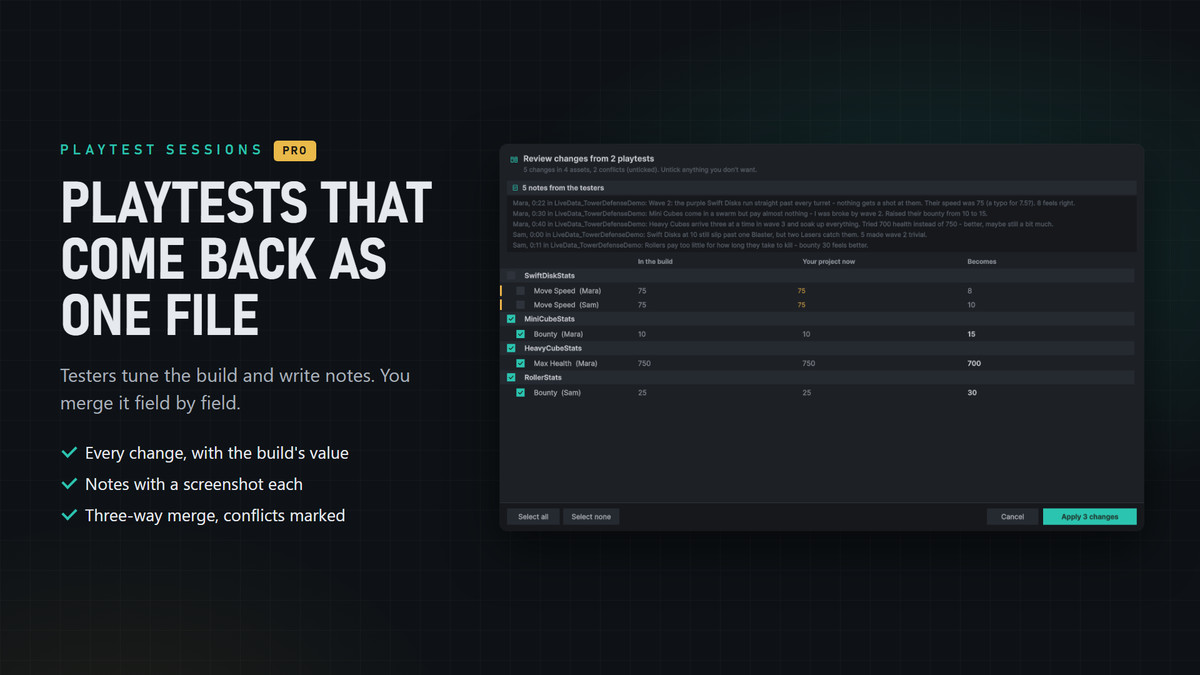Click the checkmark beside 'Every change, with the build's value'

[x=69, y=453]
